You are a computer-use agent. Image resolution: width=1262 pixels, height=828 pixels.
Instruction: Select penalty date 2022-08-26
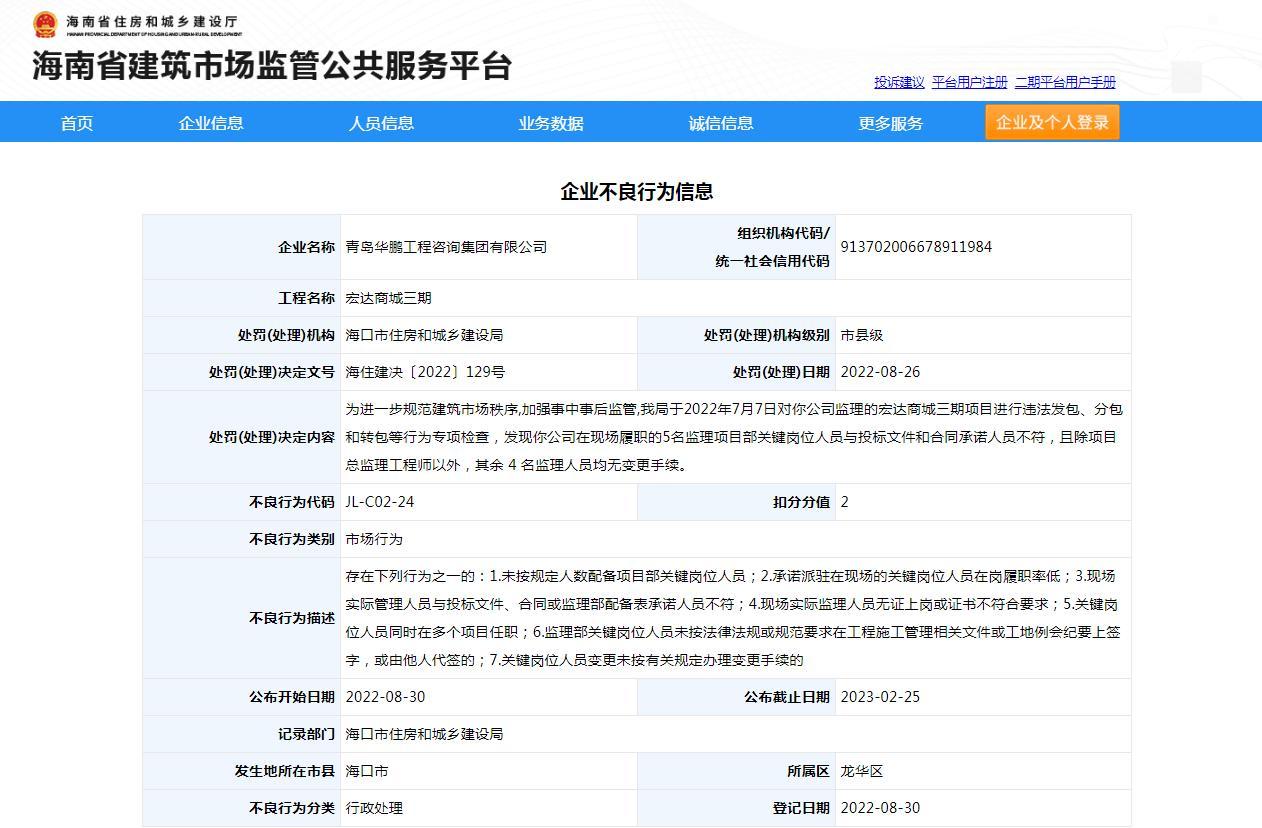(x=880, y=372)
